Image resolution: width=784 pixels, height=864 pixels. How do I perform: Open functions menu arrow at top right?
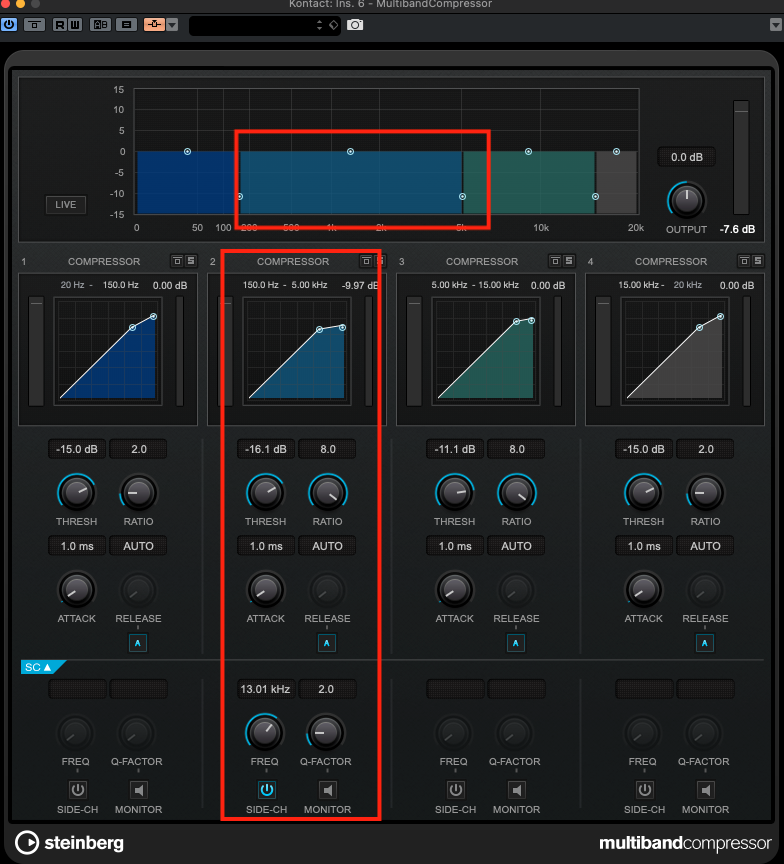click(776, 25)
